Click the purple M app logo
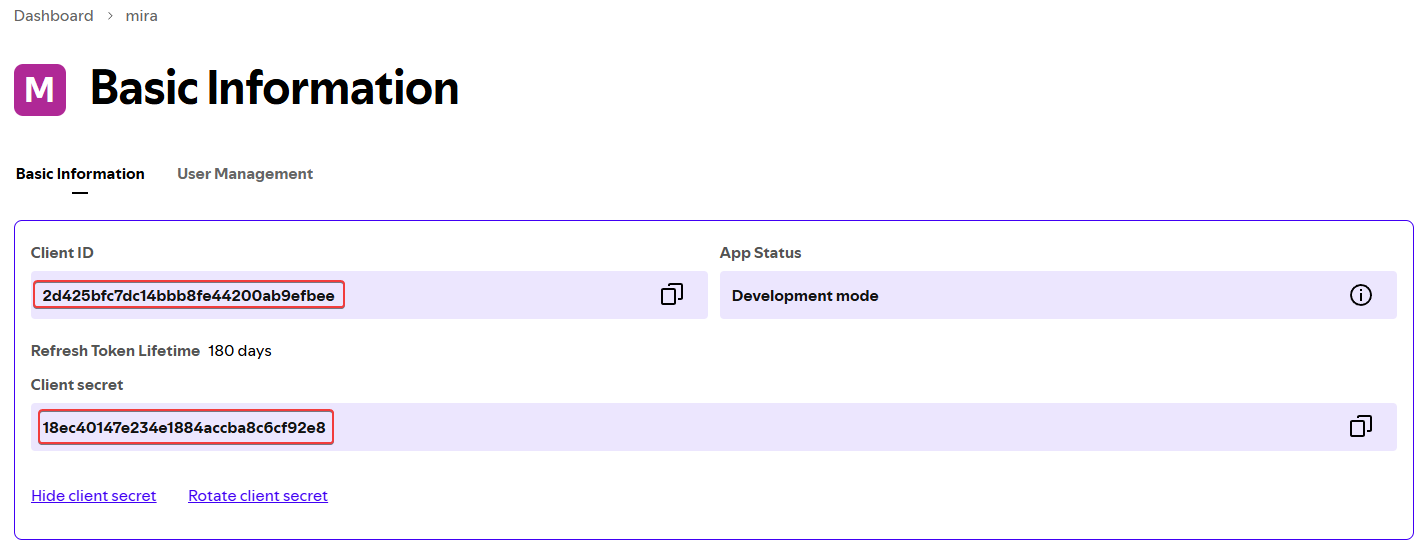 click(40, 90)
